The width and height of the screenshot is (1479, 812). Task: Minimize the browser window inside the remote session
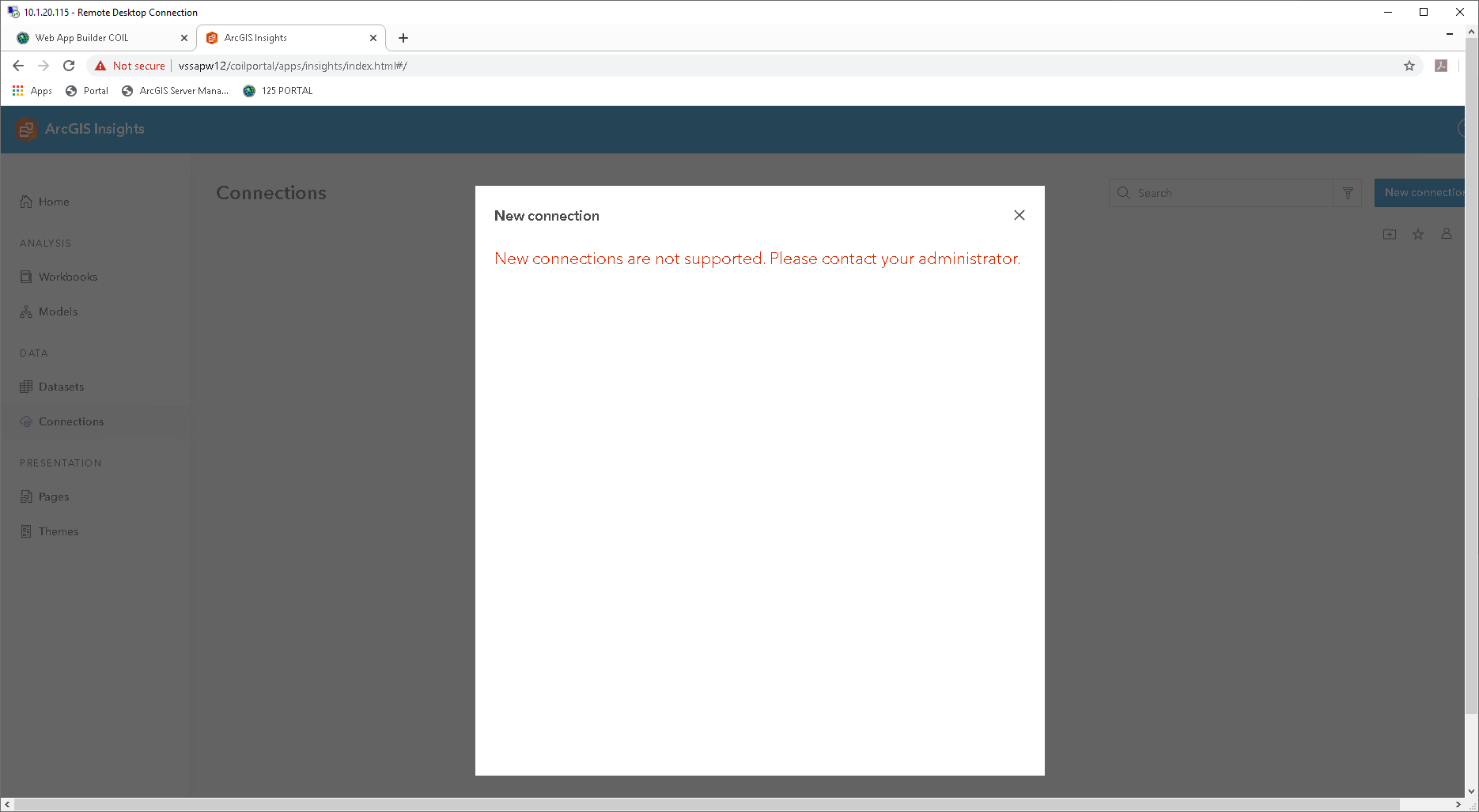[x=1449, y=34]
